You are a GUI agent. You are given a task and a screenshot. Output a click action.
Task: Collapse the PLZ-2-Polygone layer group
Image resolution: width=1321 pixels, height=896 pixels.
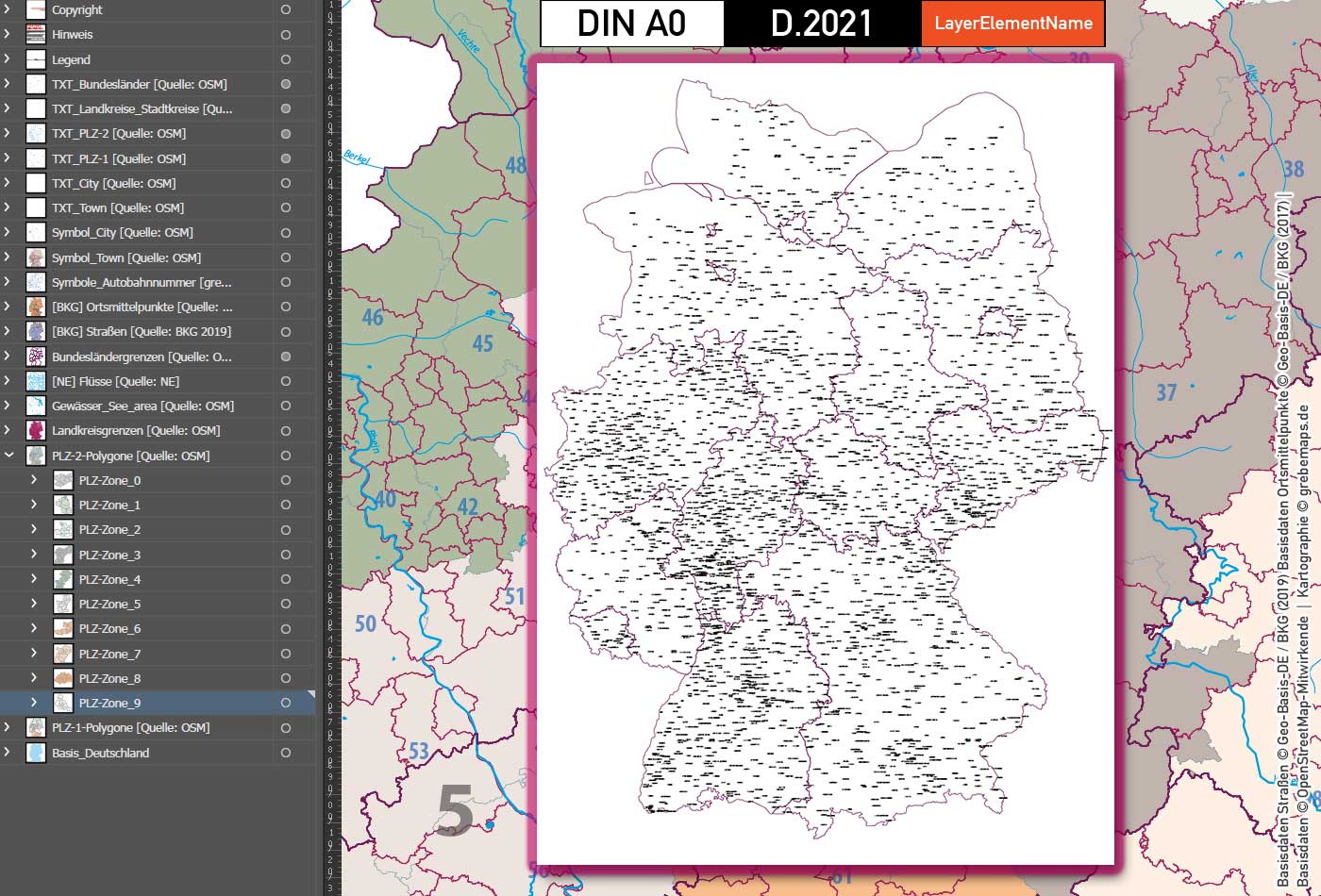coord(9,455)
